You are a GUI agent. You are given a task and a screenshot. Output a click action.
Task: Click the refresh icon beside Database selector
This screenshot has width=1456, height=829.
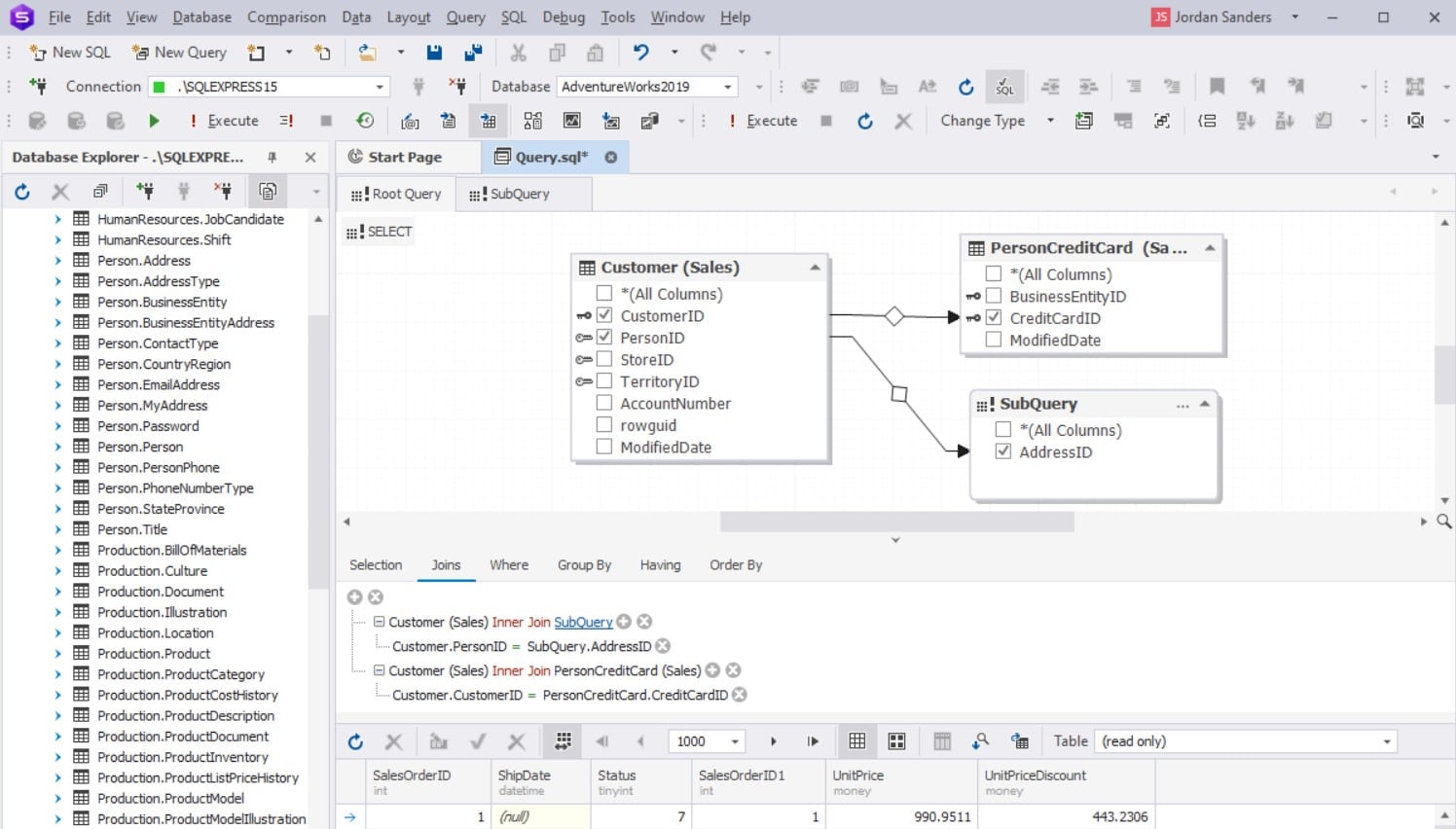[x=965, y=87]
